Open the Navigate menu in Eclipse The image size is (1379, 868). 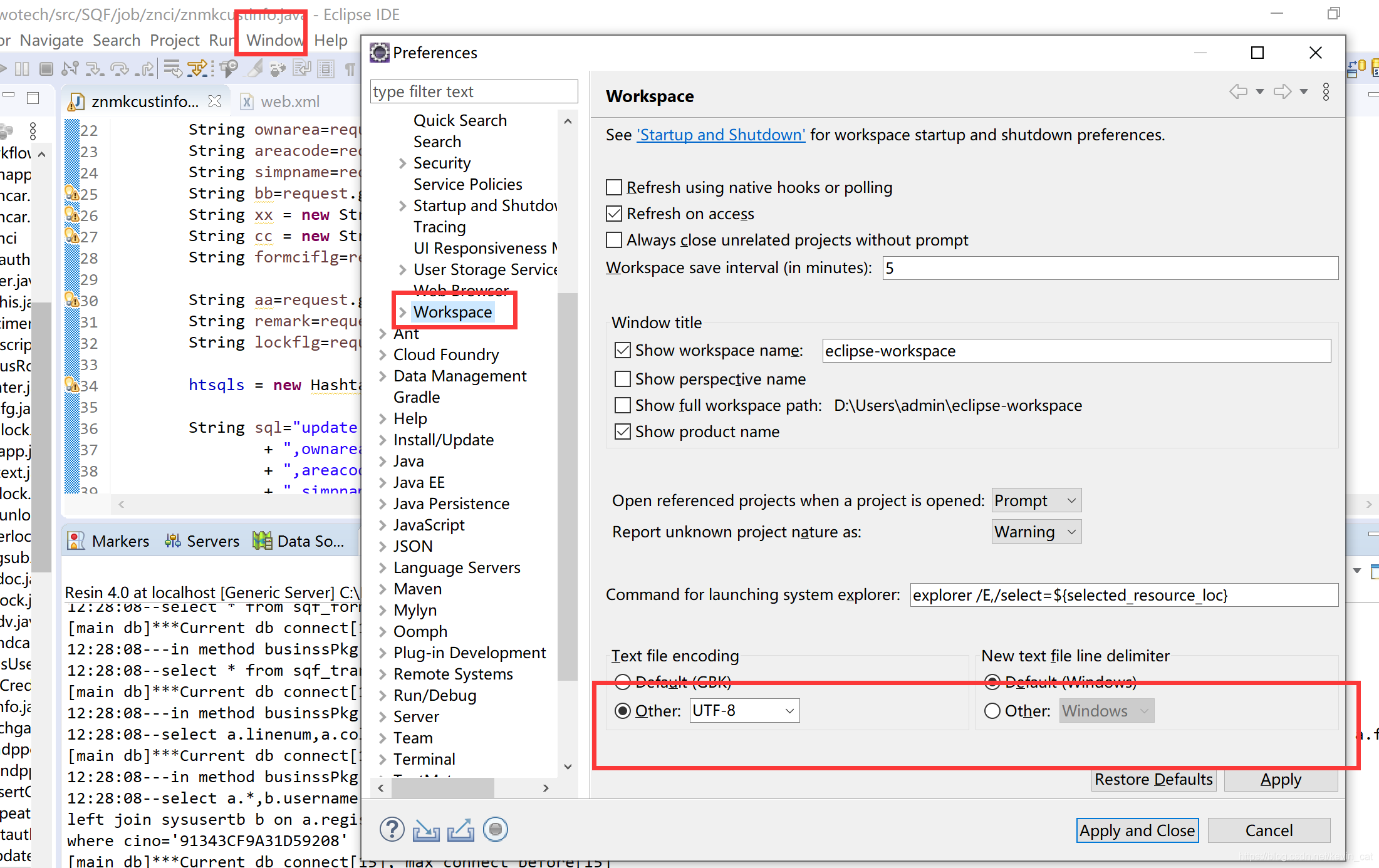tap(51, 40)
